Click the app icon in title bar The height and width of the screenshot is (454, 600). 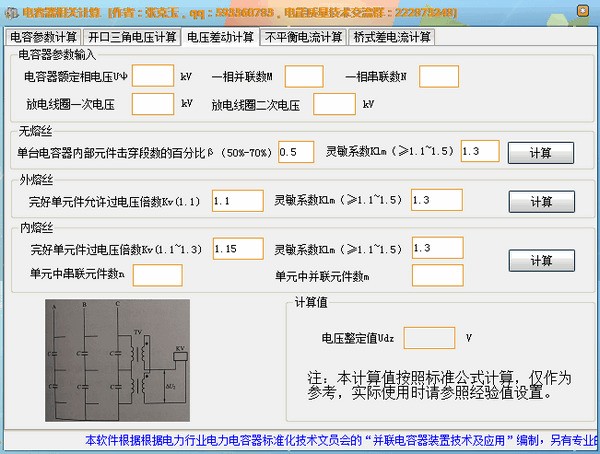[x=11, y=13]
